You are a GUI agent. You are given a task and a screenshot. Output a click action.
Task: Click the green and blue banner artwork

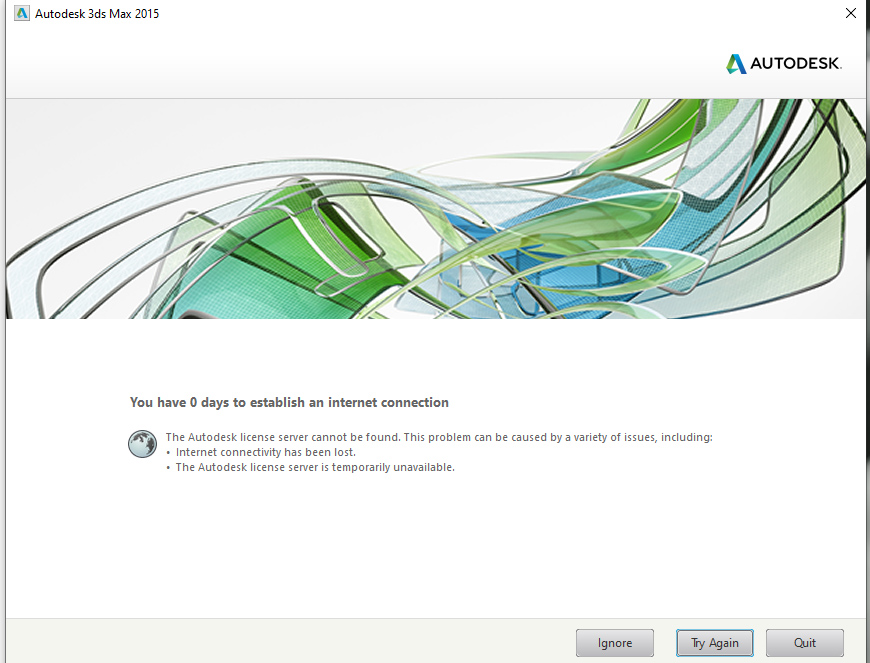[436, 209]
